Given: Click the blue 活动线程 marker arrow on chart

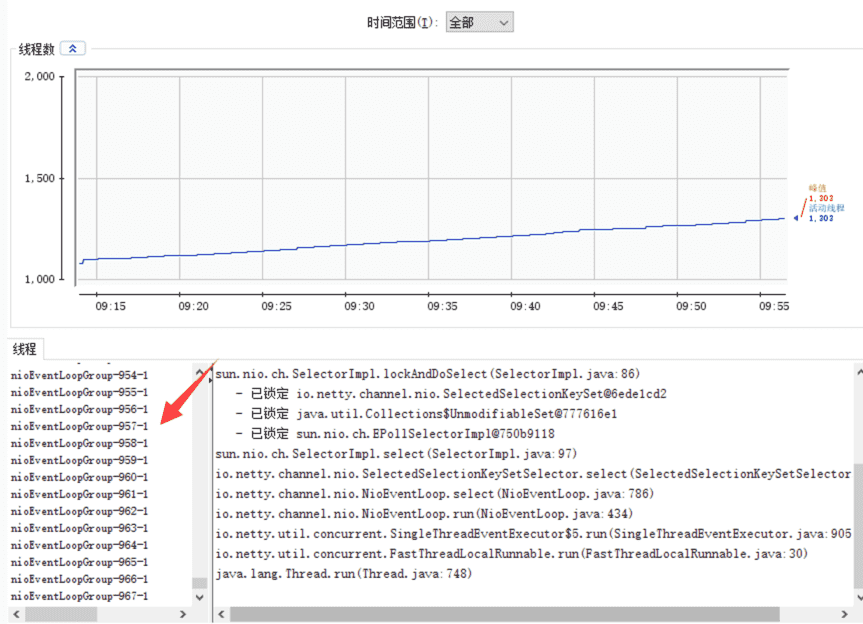Looking at the screenshot, I should pyautogui.click(x=797, y=217).
